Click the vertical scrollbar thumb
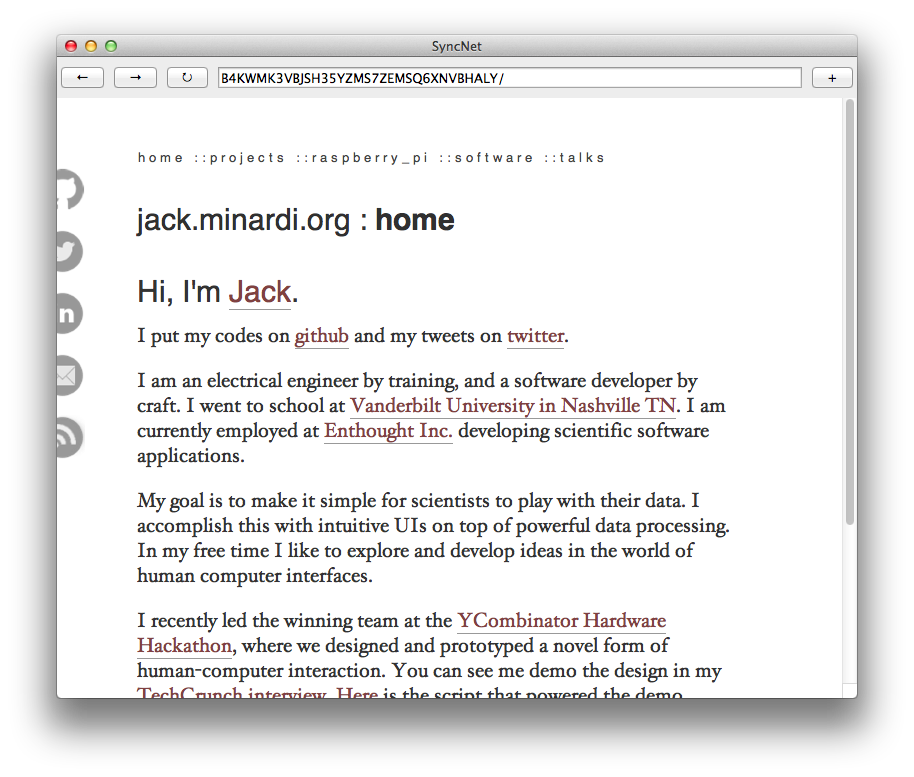 [850, 312]
